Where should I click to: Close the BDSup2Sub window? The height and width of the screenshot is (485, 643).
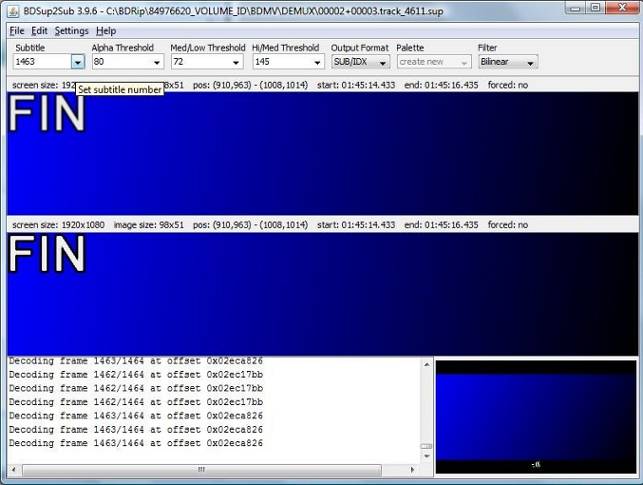pos(622,8)
